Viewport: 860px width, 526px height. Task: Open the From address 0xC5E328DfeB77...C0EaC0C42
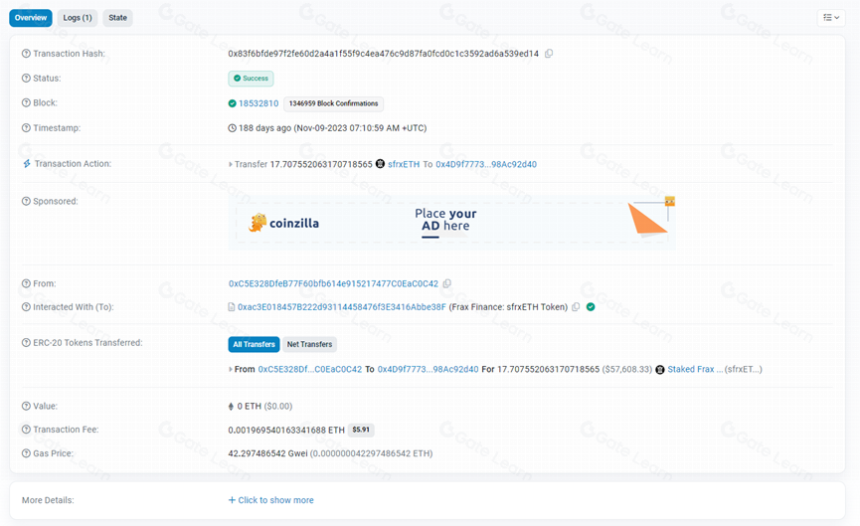[333, 284]
